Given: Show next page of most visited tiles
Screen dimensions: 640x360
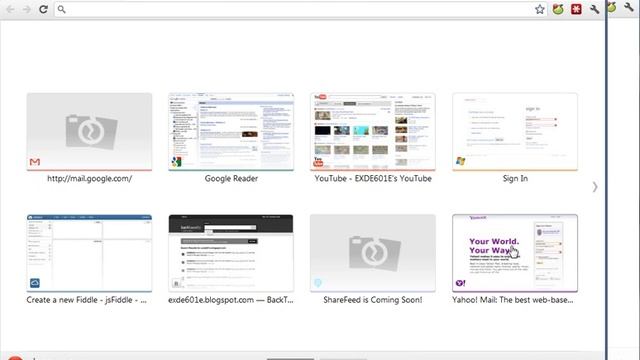Looking at the screenshot, I should [x=595, y=187].
